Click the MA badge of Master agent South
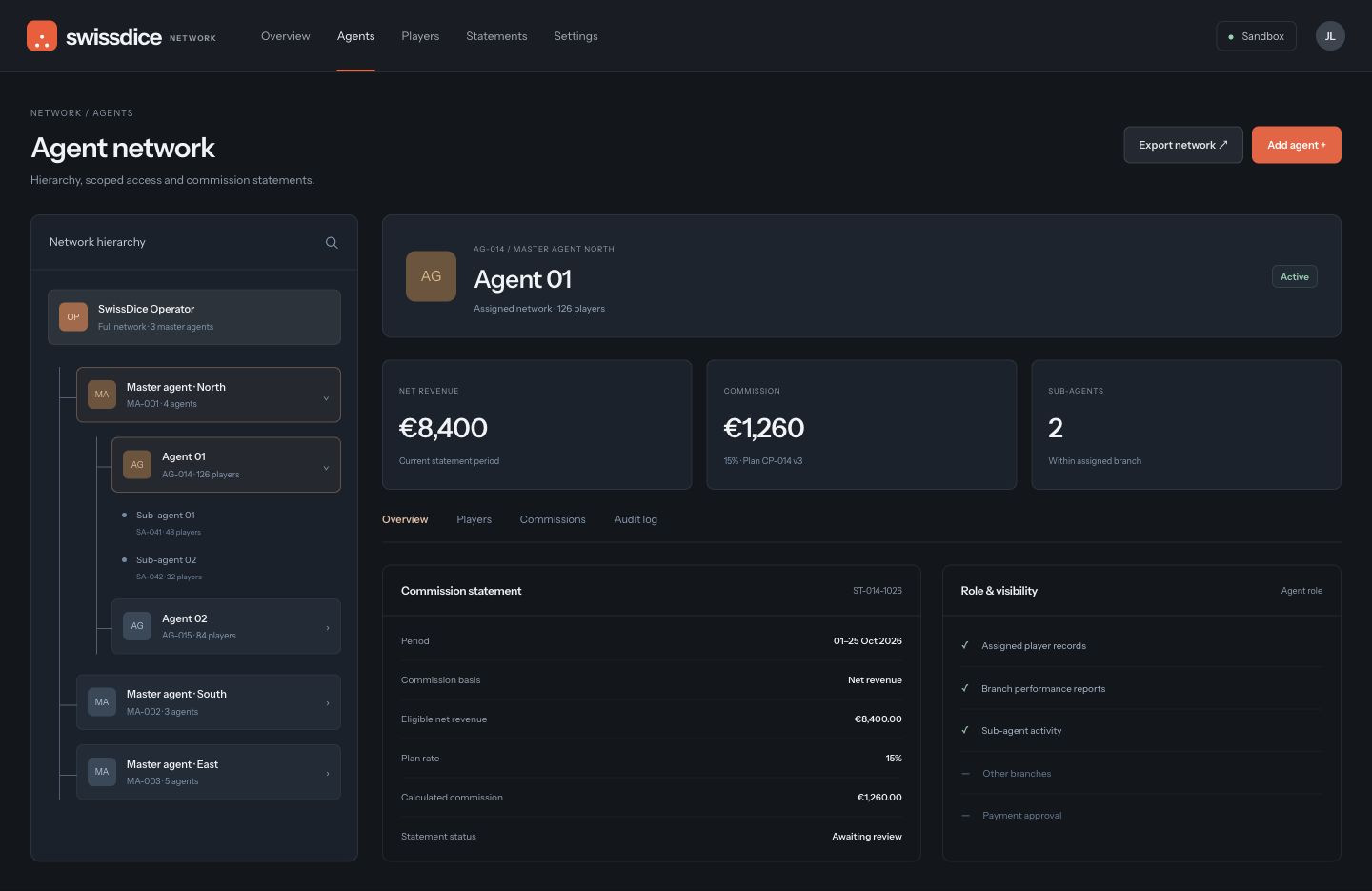Image resolution: width=1372 pixels, height=891 pixels. tap(102, 702)
